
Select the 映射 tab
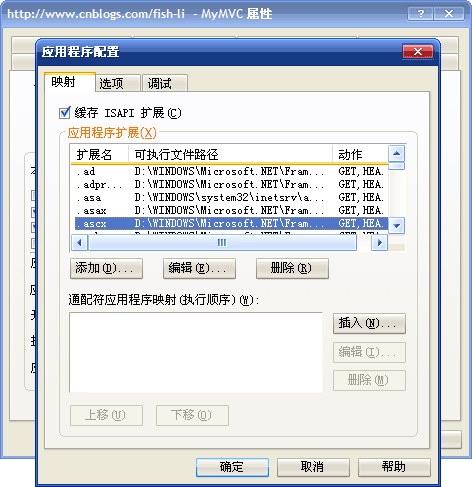(70, 82)
